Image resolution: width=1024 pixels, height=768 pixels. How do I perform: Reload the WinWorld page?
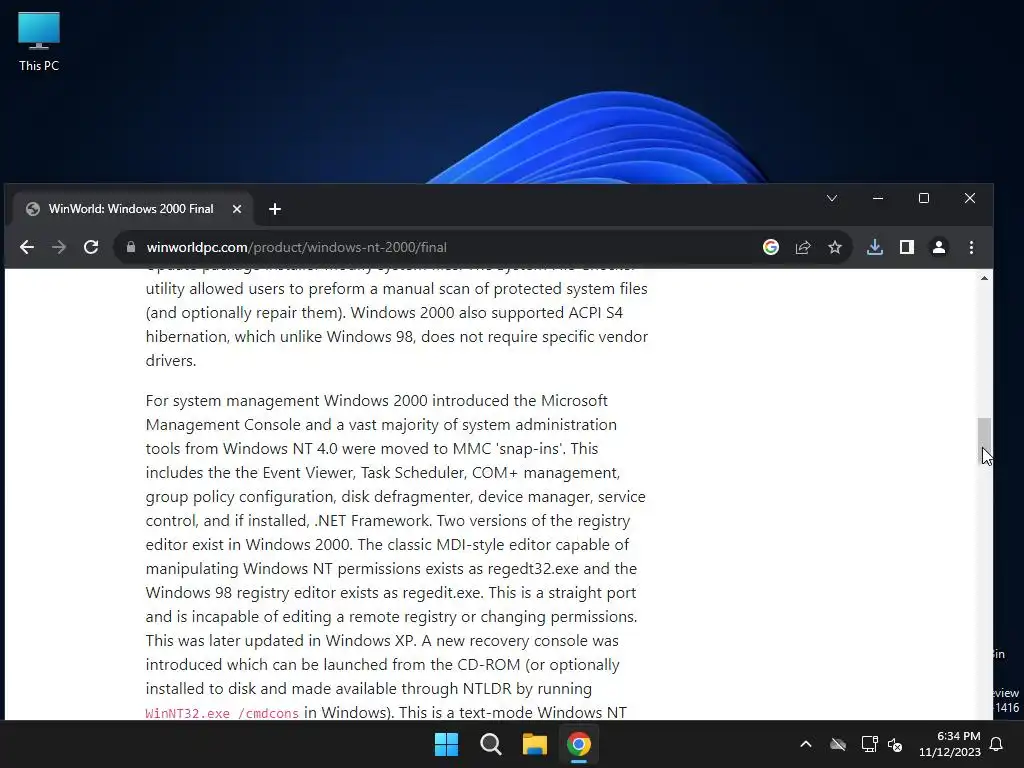(x=91, y=247)
